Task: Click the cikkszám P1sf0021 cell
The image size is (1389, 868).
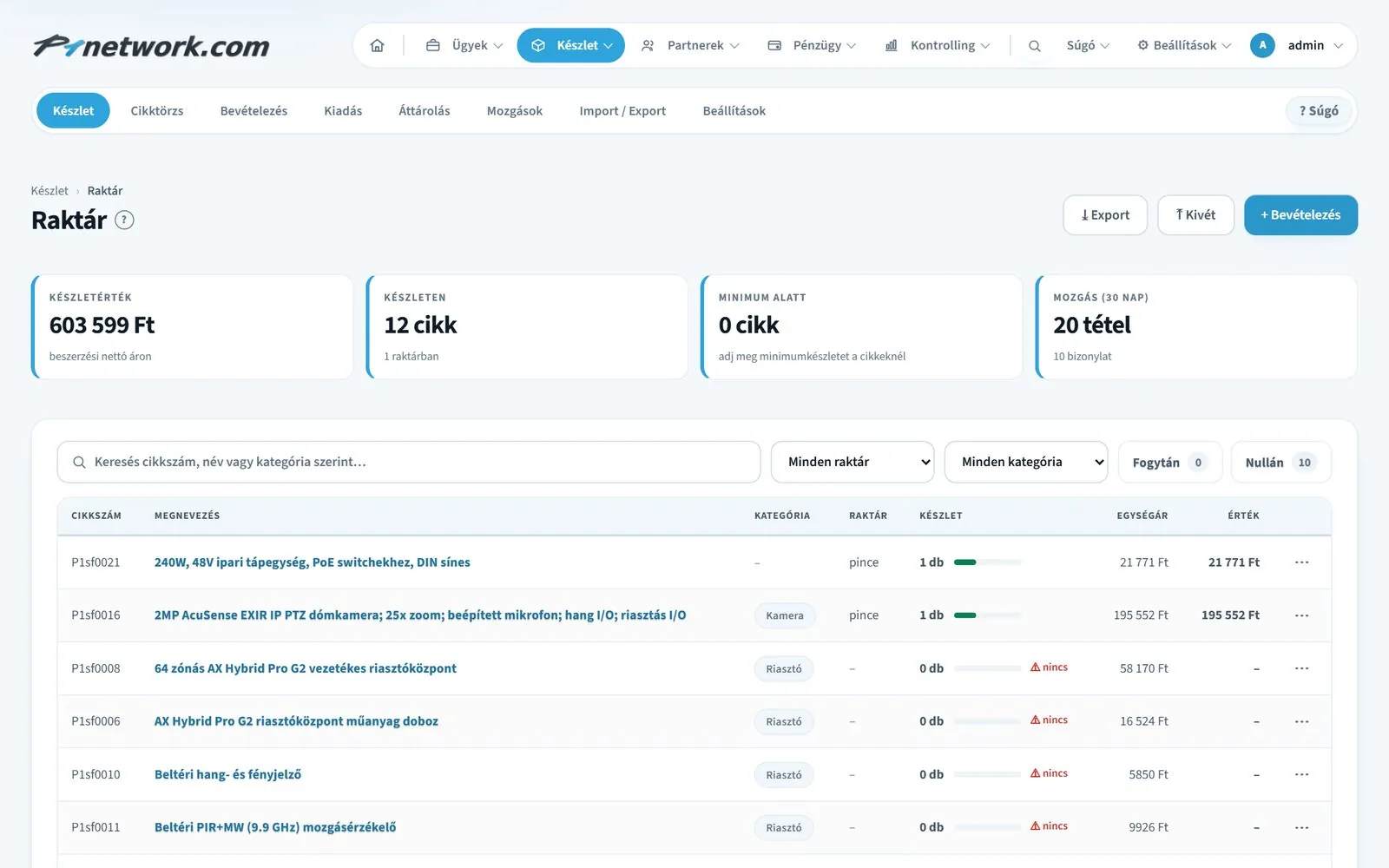Action: pyautogui.click(x=95, y=562)
